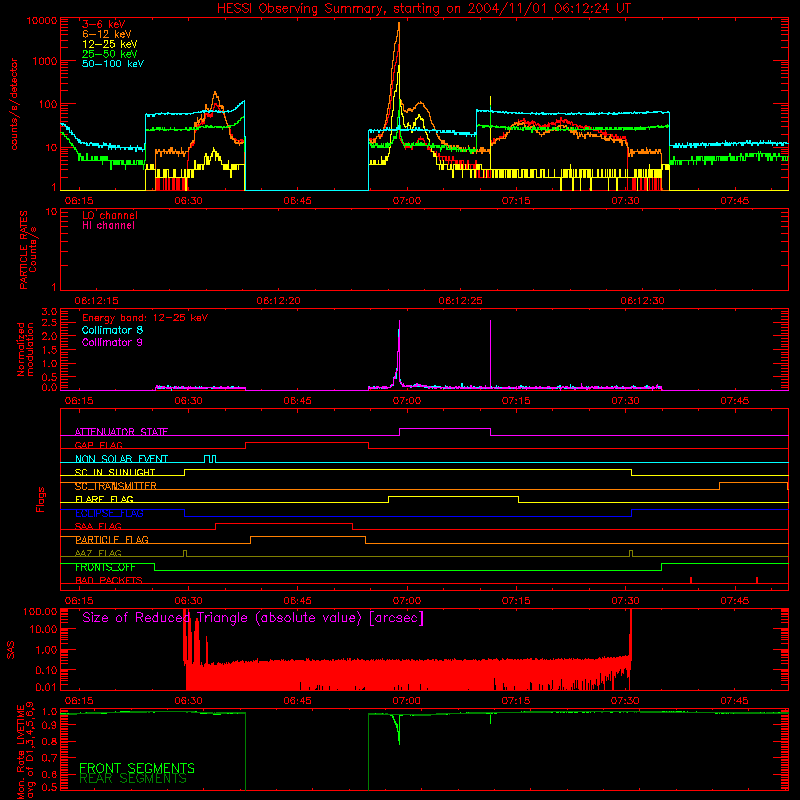This screenshot has height=800, width=800.
Task: Click the counts/s/detector axis label
Action: (14, 104)
